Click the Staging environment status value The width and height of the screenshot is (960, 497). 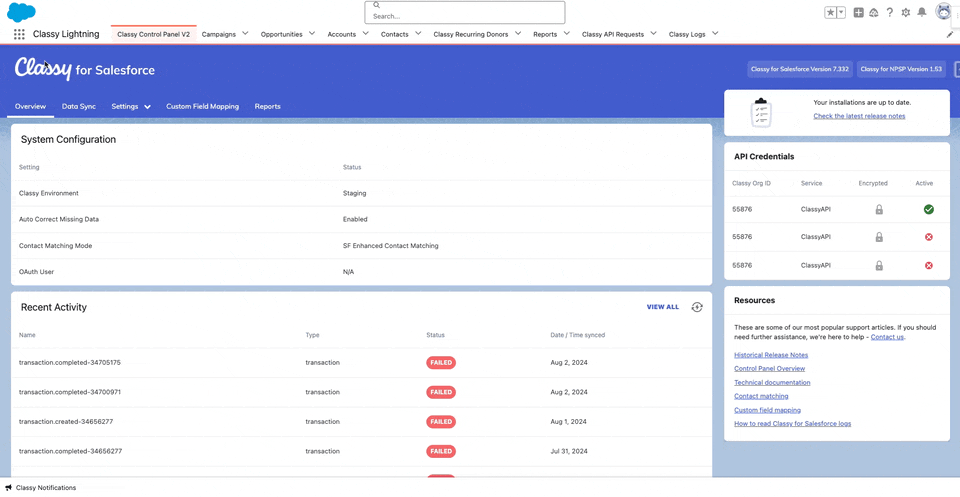pyautogui.click(x=354, y=193)
